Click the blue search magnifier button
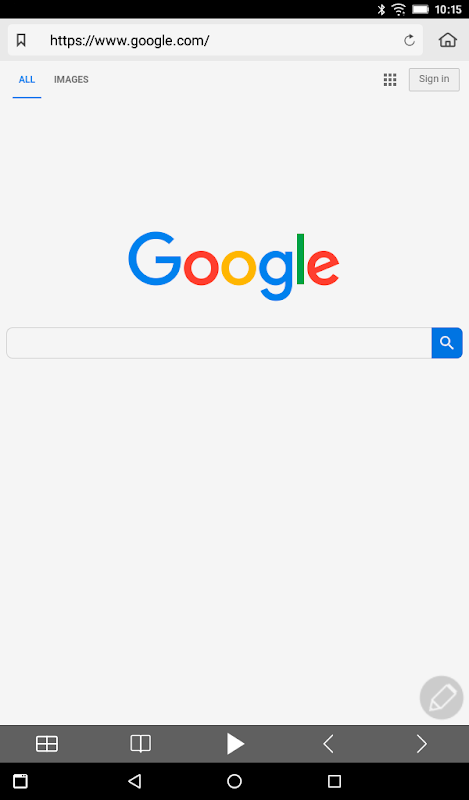This screenshot has width=469, height=800. pyautogui.click(x=447, y=343)
